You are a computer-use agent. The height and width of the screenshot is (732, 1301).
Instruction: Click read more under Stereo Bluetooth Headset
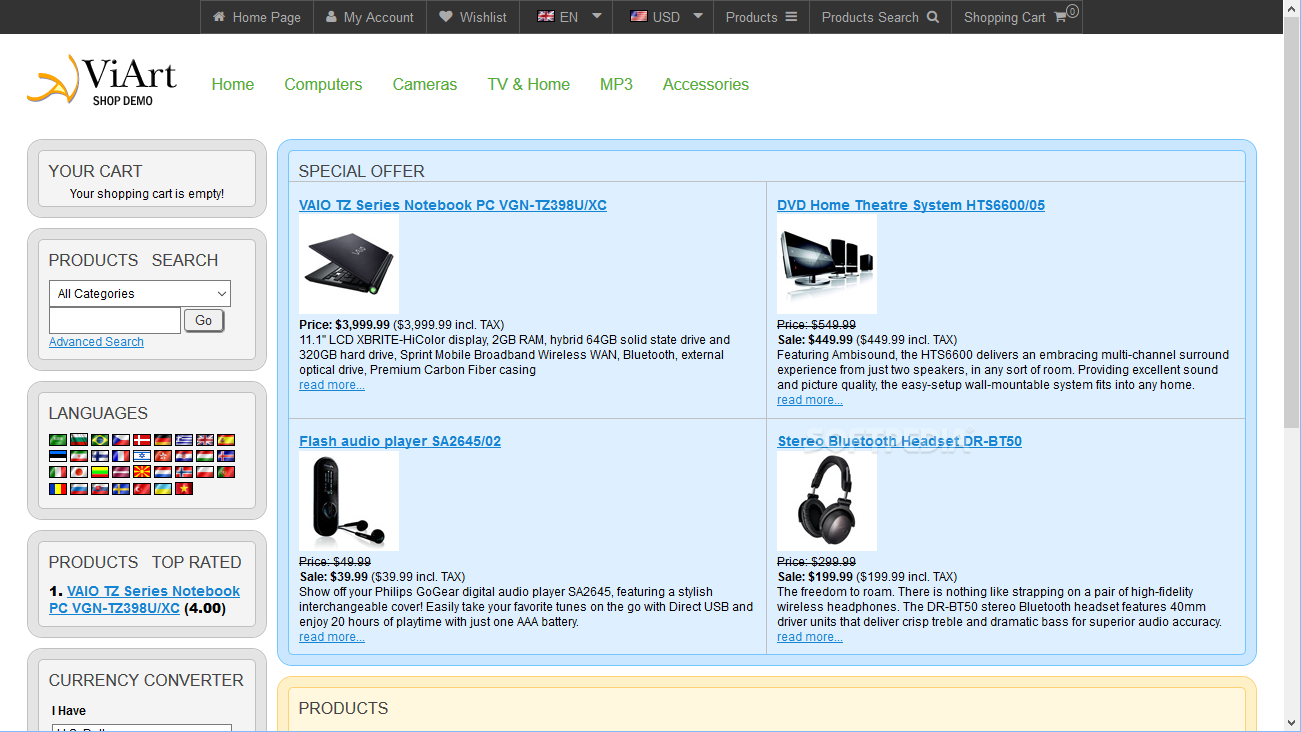coord(810,637)
